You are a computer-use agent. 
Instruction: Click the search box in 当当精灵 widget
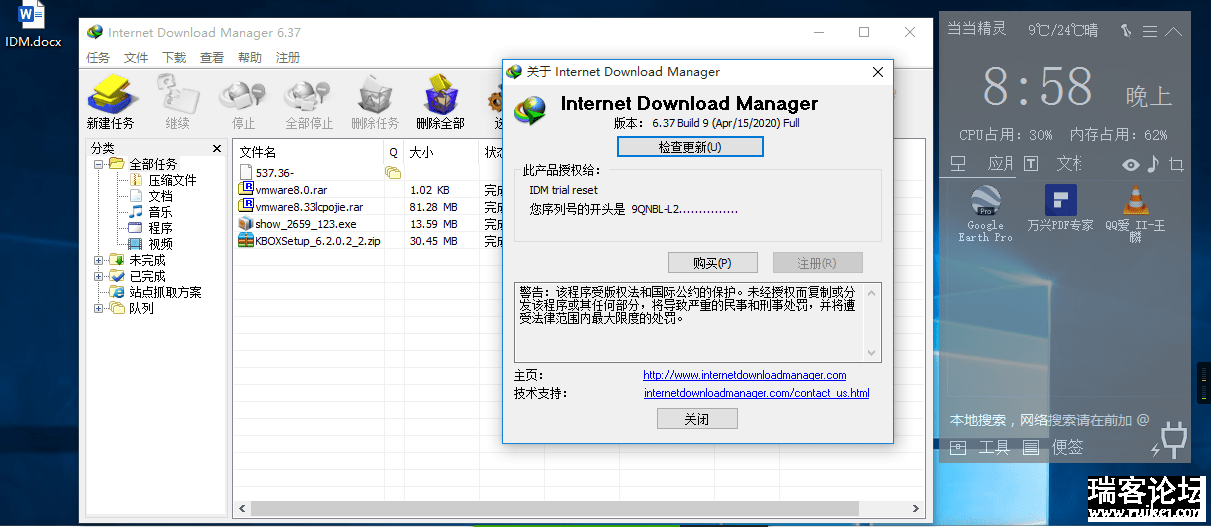(x=1049, y=420)
